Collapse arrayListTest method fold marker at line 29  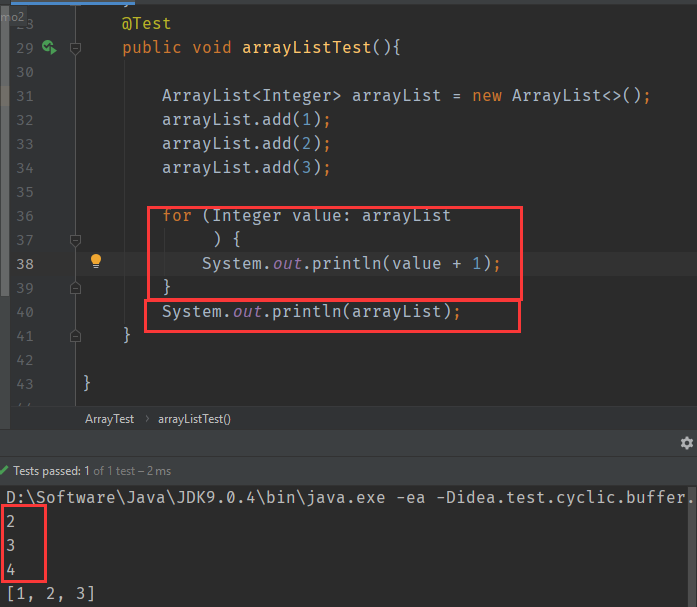(76, 48)
